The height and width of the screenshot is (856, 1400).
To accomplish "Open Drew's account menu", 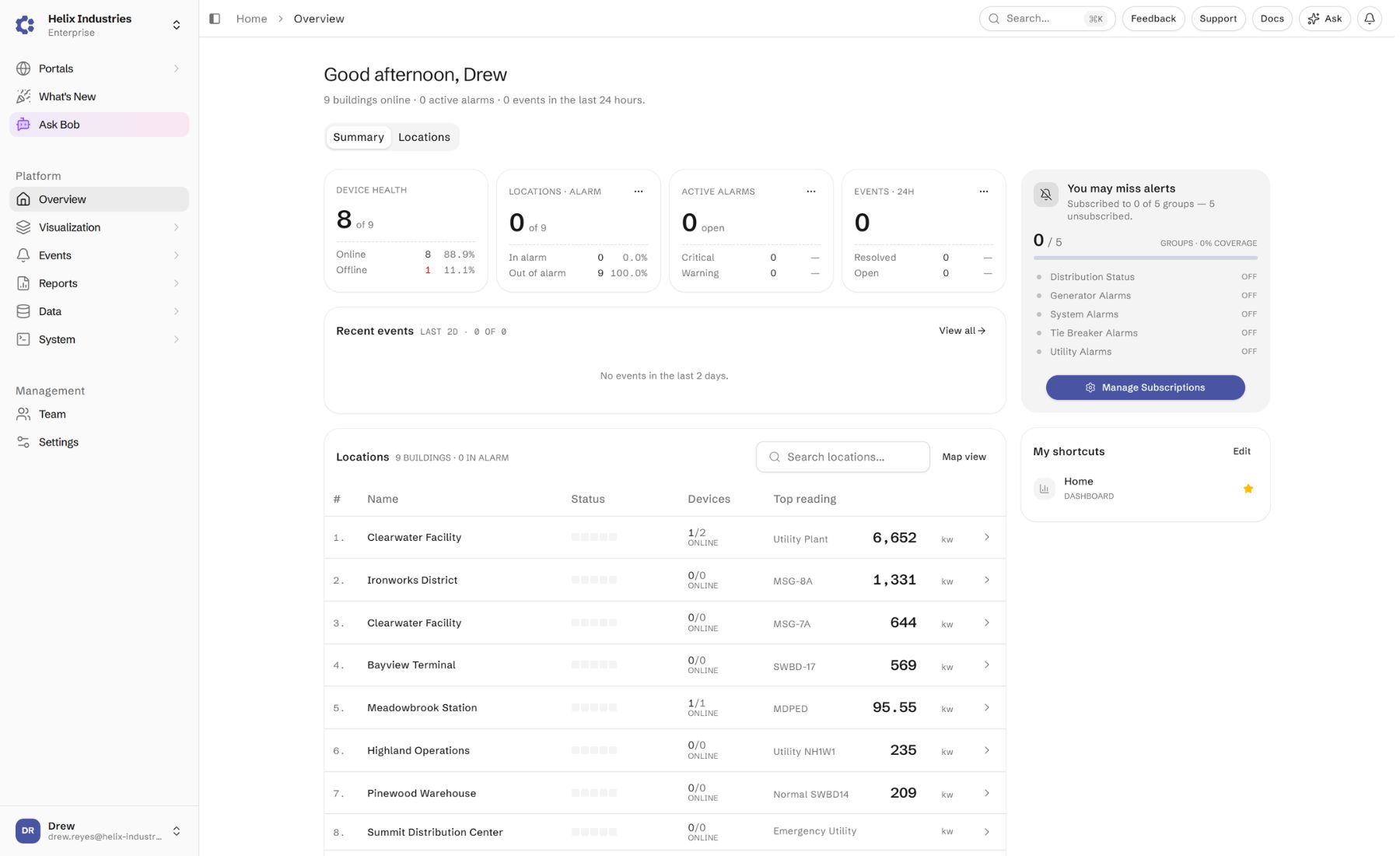I will pos(99,831).
